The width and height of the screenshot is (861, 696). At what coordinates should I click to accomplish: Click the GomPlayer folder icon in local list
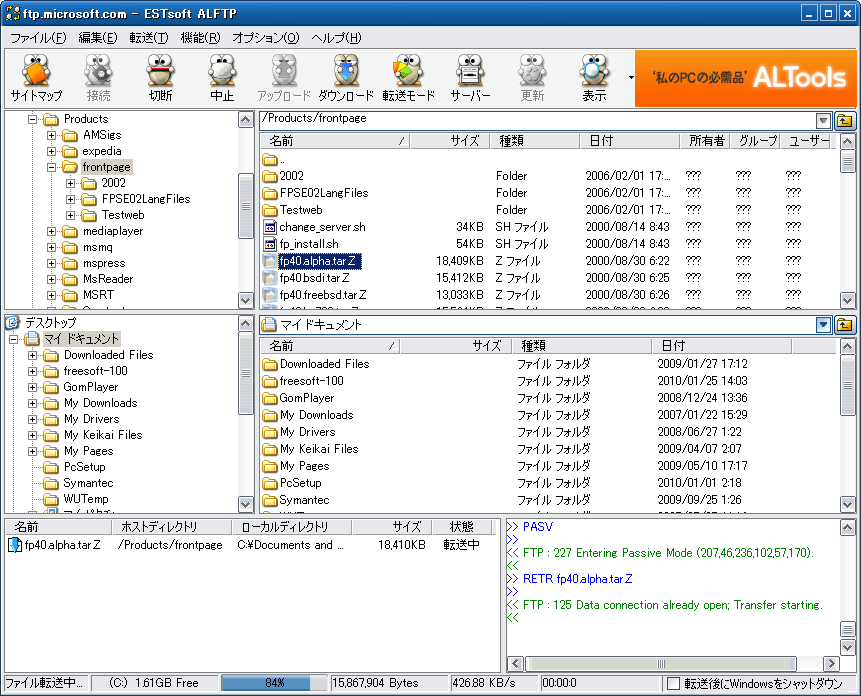pos(270,398)
